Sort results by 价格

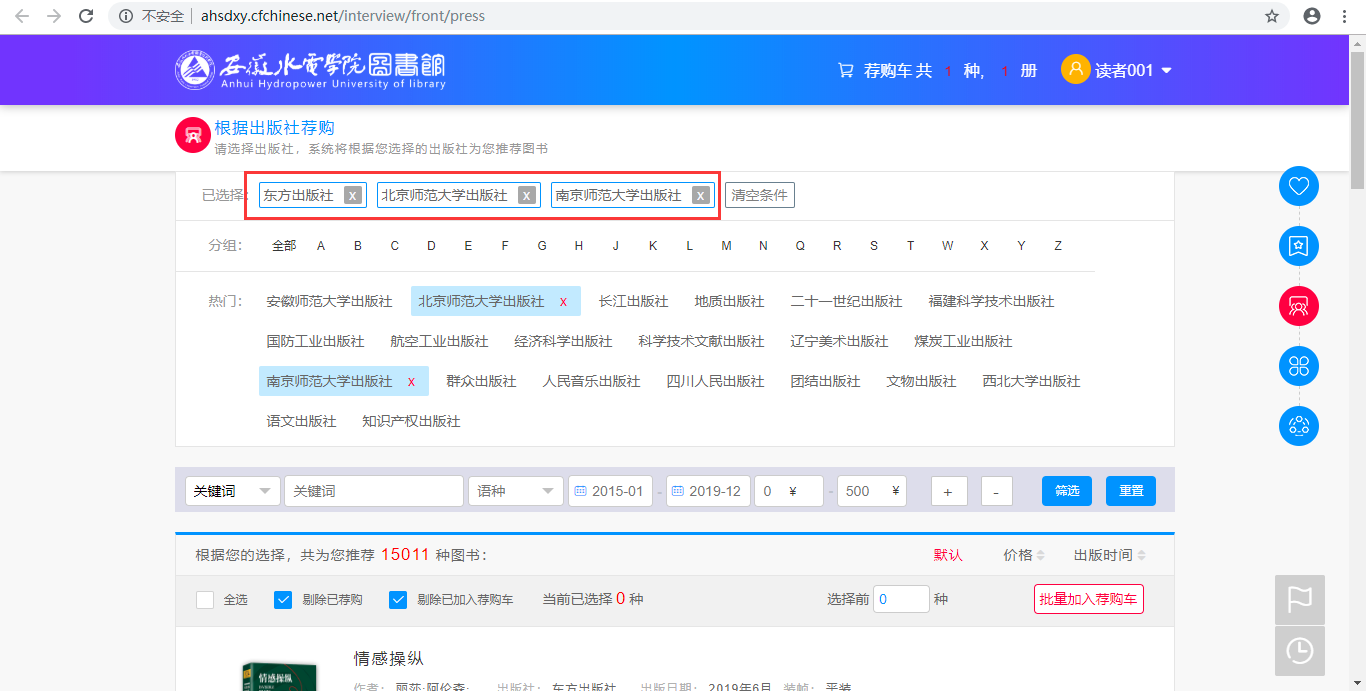click(x=1023, y=555)
